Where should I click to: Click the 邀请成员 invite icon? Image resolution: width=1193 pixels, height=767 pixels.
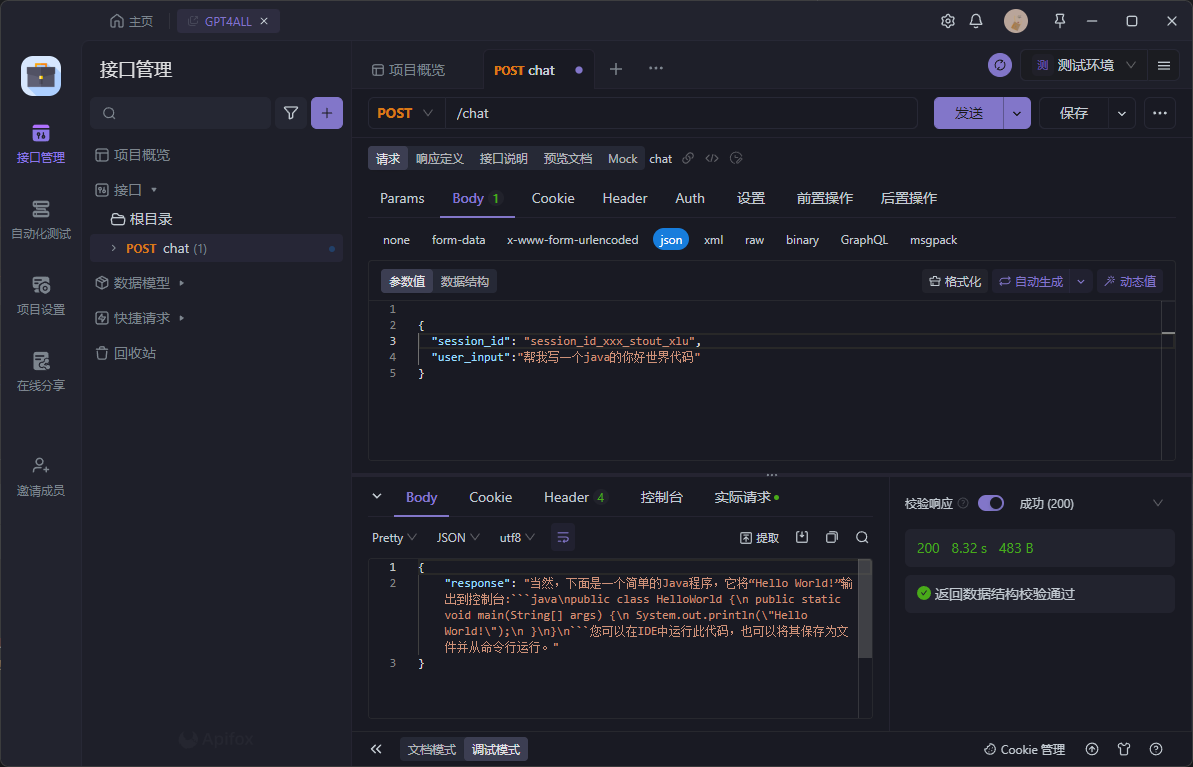click(x=40, y=465)
